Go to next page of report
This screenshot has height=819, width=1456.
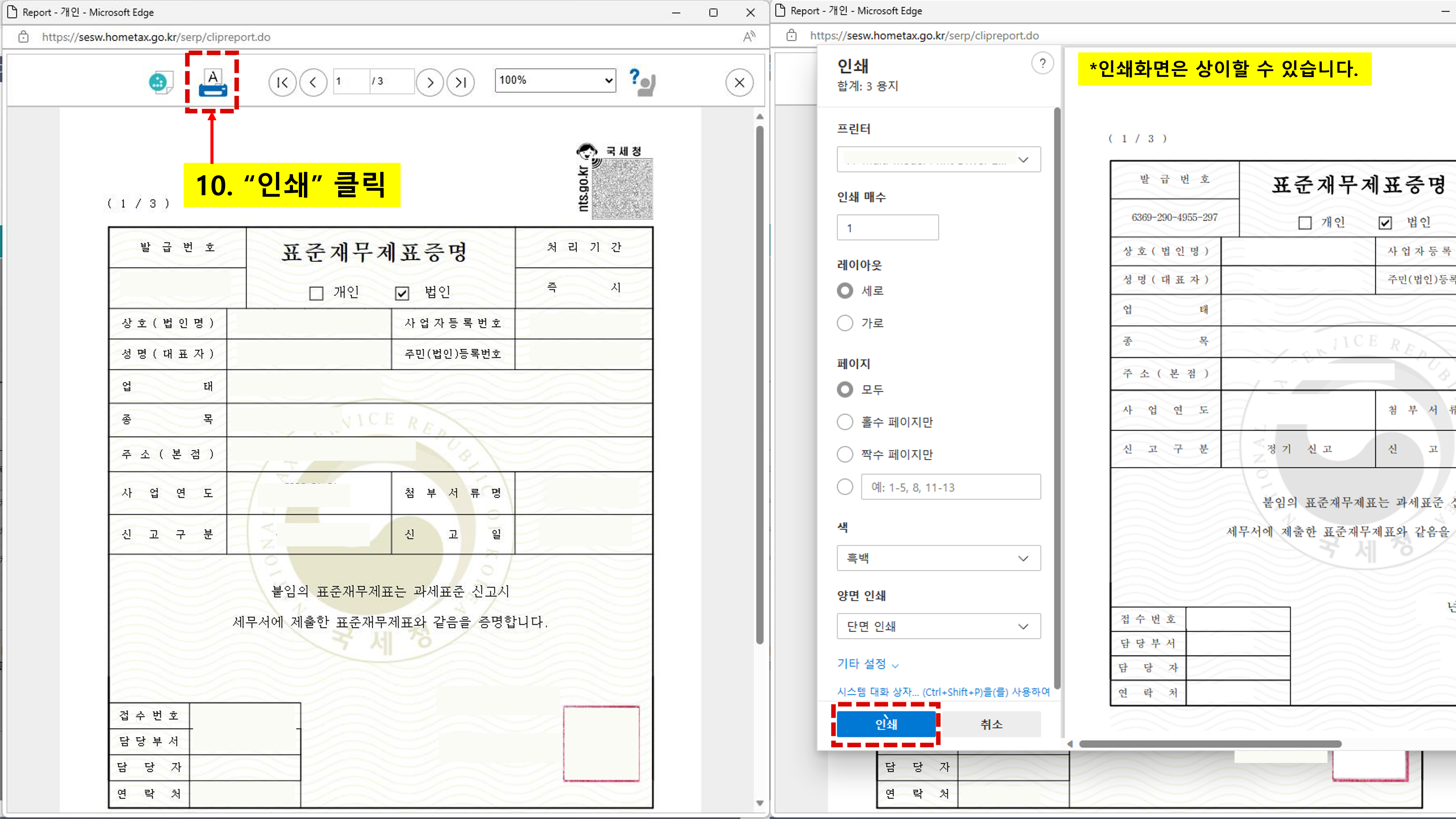[x=430, y=83]
